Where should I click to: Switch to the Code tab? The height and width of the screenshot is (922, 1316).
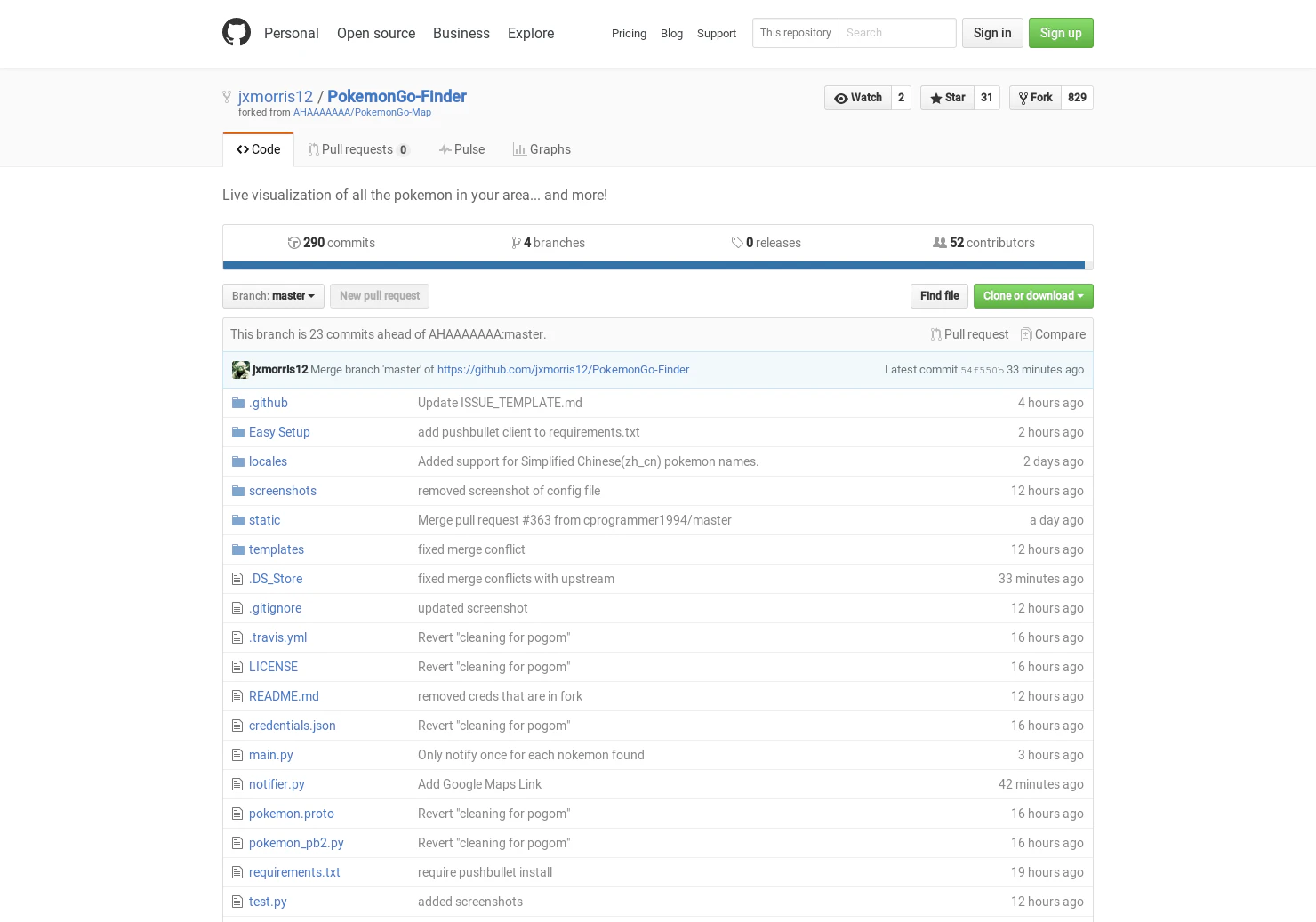258,149
